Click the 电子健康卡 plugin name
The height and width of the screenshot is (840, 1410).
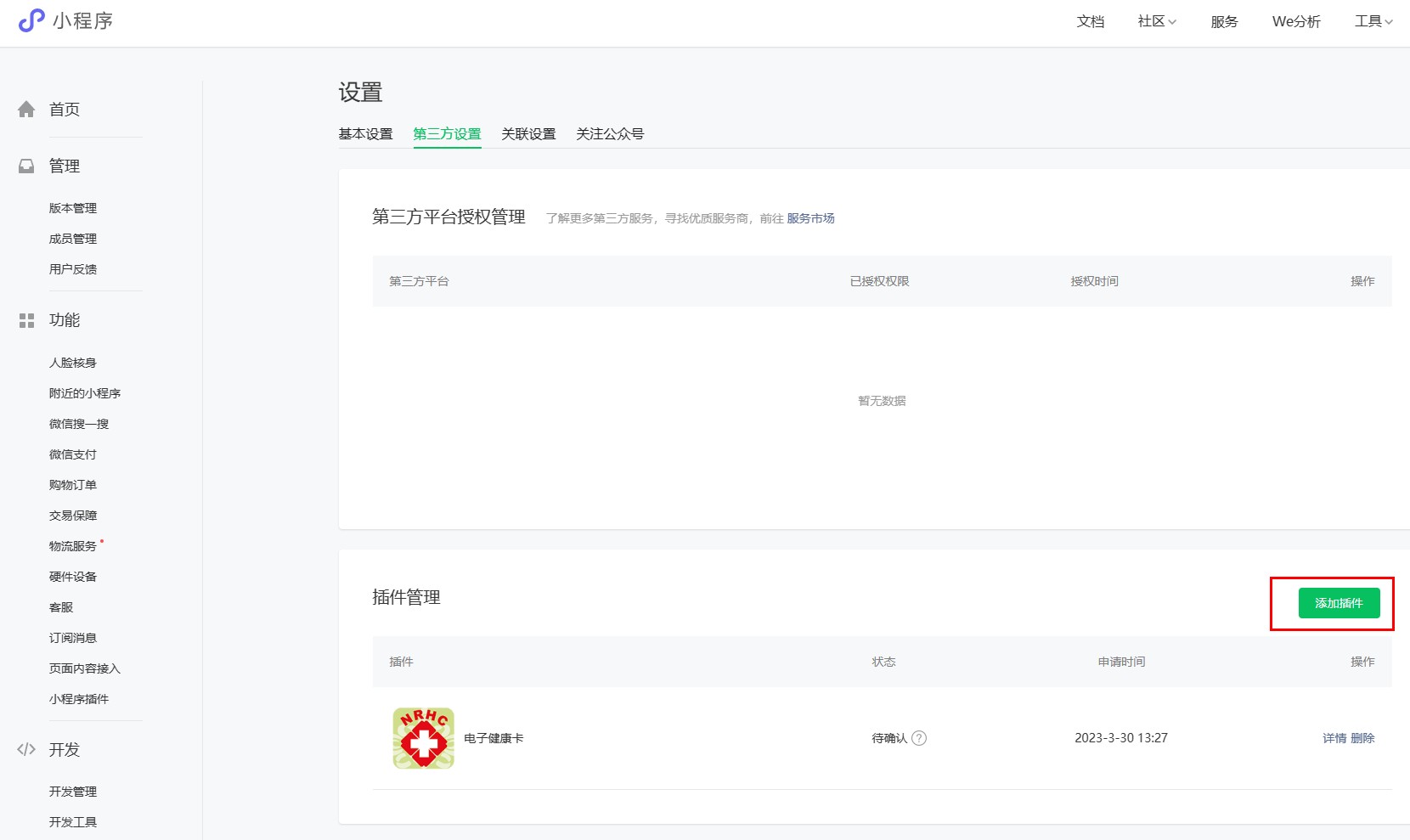click(x=493, y=738)
